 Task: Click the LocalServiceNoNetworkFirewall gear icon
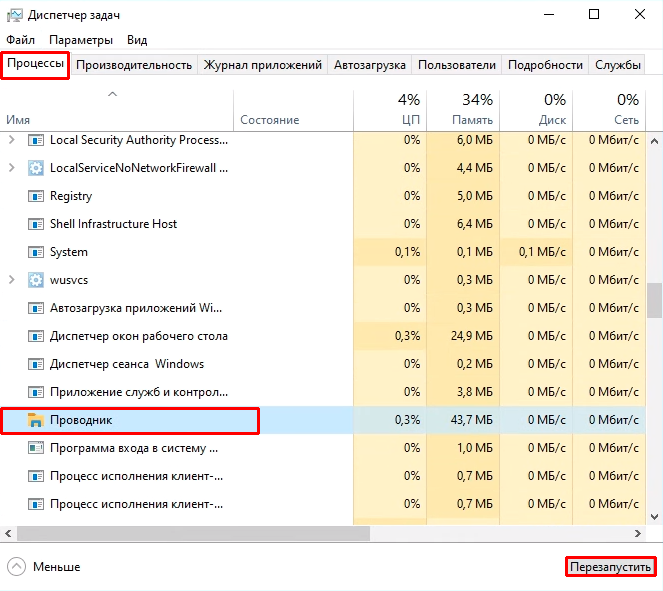point(36,168)
